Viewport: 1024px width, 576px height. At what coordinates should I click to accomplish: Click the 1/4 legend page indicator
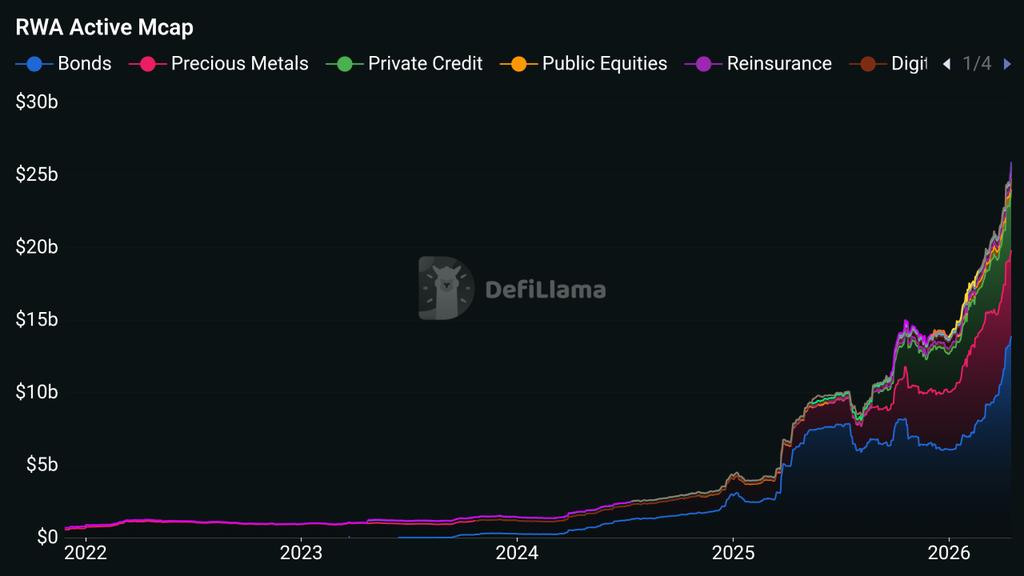coord(977,64)
